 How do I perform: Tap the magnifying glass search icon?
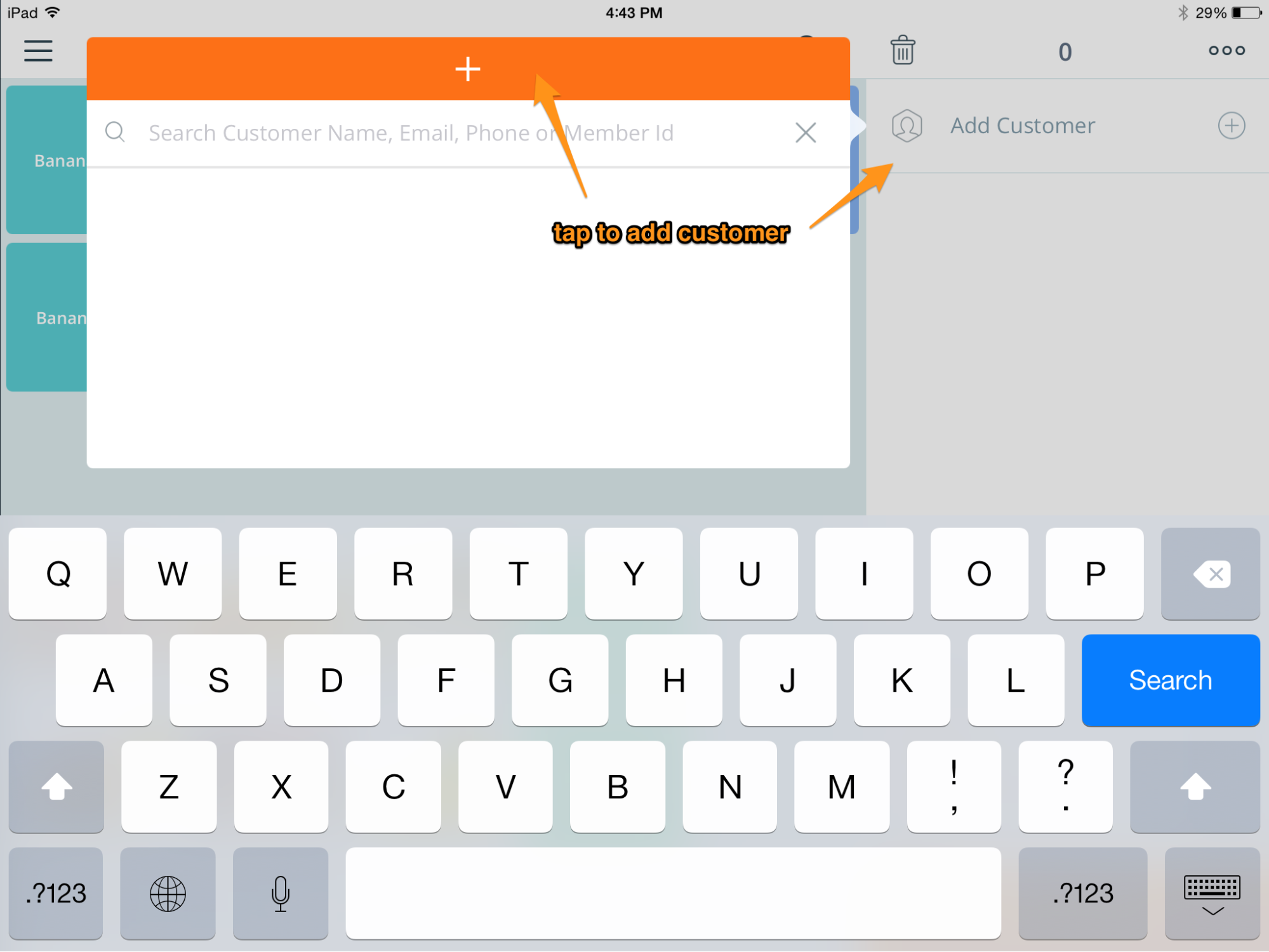coord(115,132)
